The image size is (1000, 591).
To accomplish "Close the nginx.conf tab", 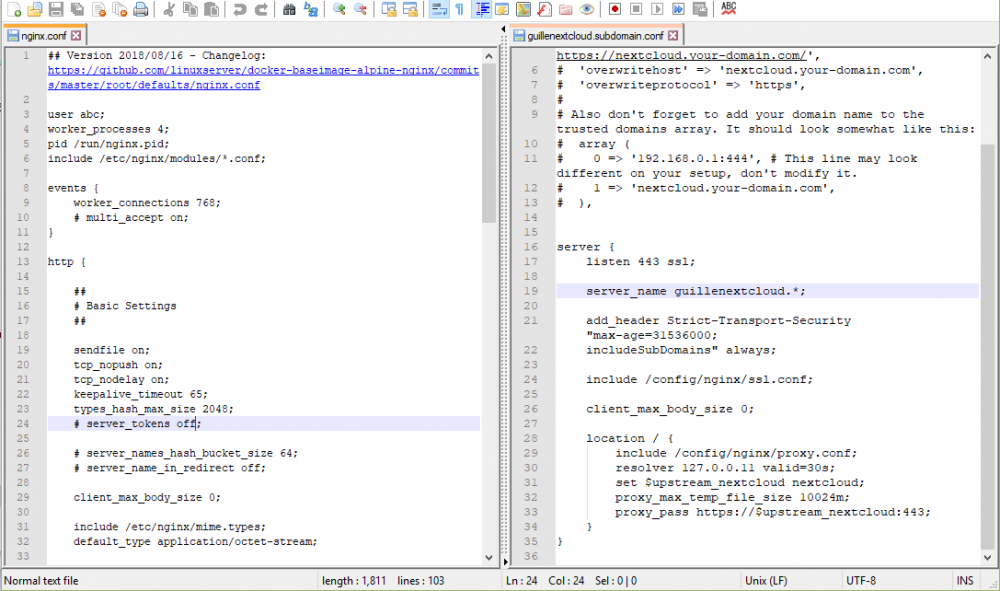I will [76, 36].
